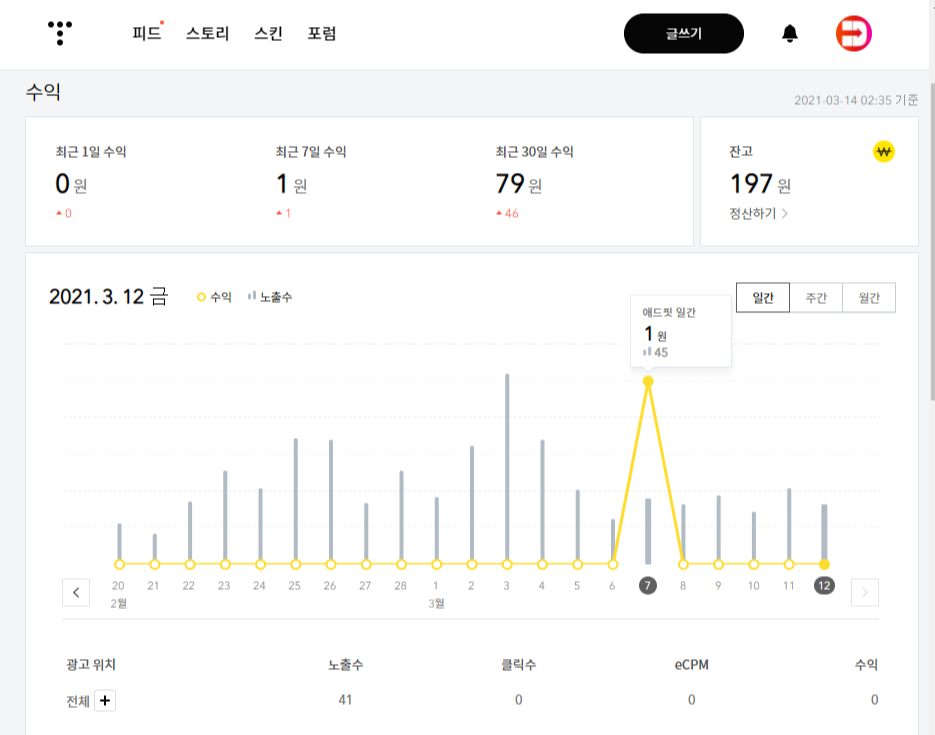Toggle the 수익 legend item
Screen dimensions: 935x735
[x=214, y=297]
